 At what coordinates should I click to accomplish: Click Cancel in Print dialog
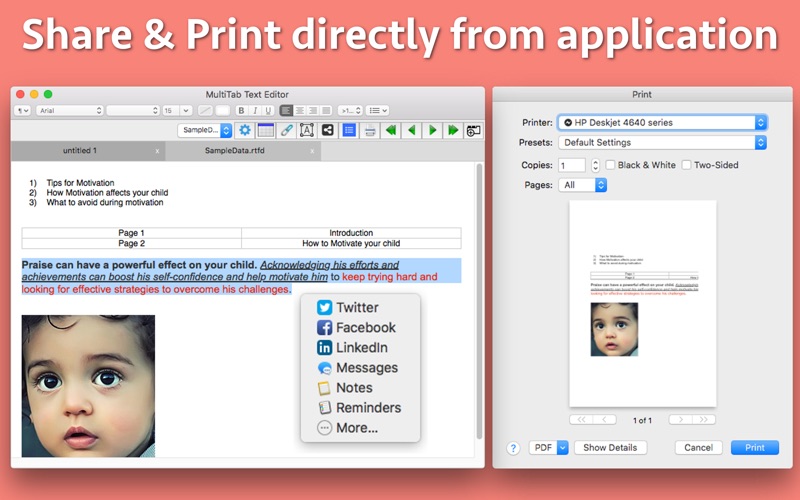pos(698,447)
